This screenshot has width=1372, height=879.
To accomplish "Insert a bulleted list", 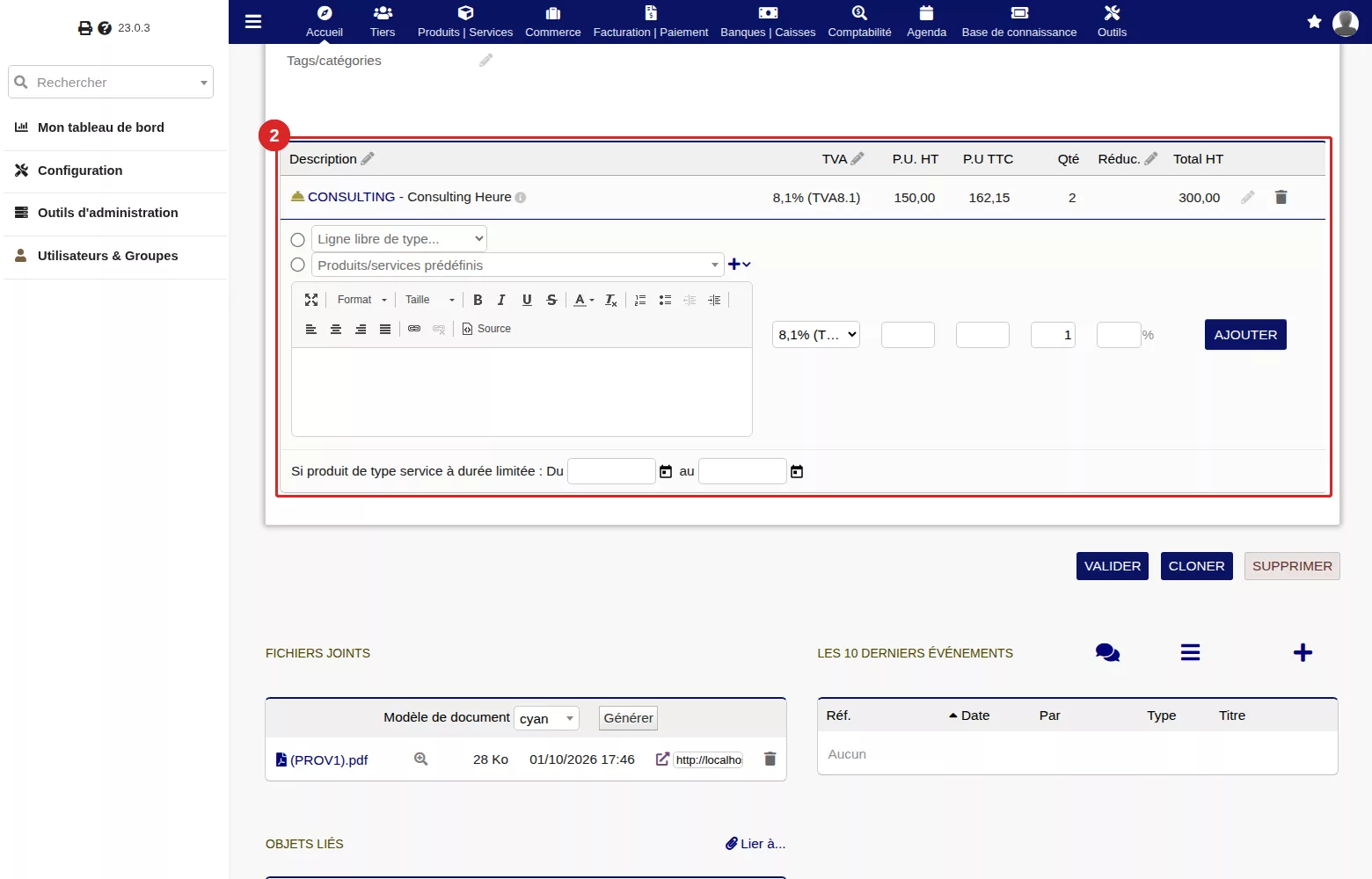I will 665,300.
